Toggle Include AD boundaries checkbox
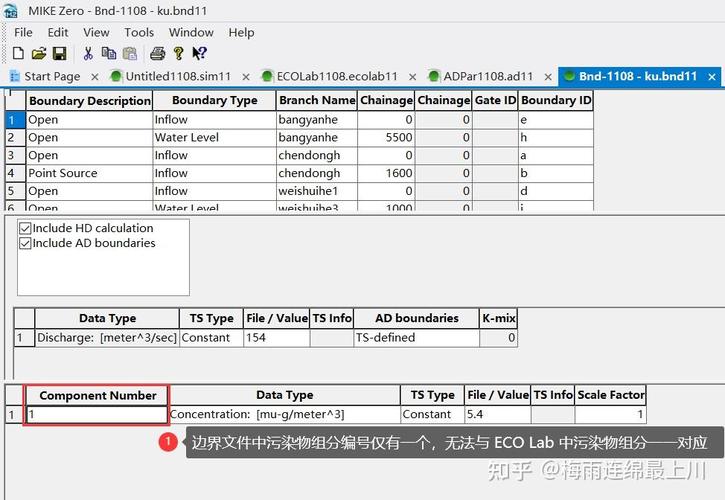Image resolution: width=725 pixels, height=500 pixels. coord(25,243)
